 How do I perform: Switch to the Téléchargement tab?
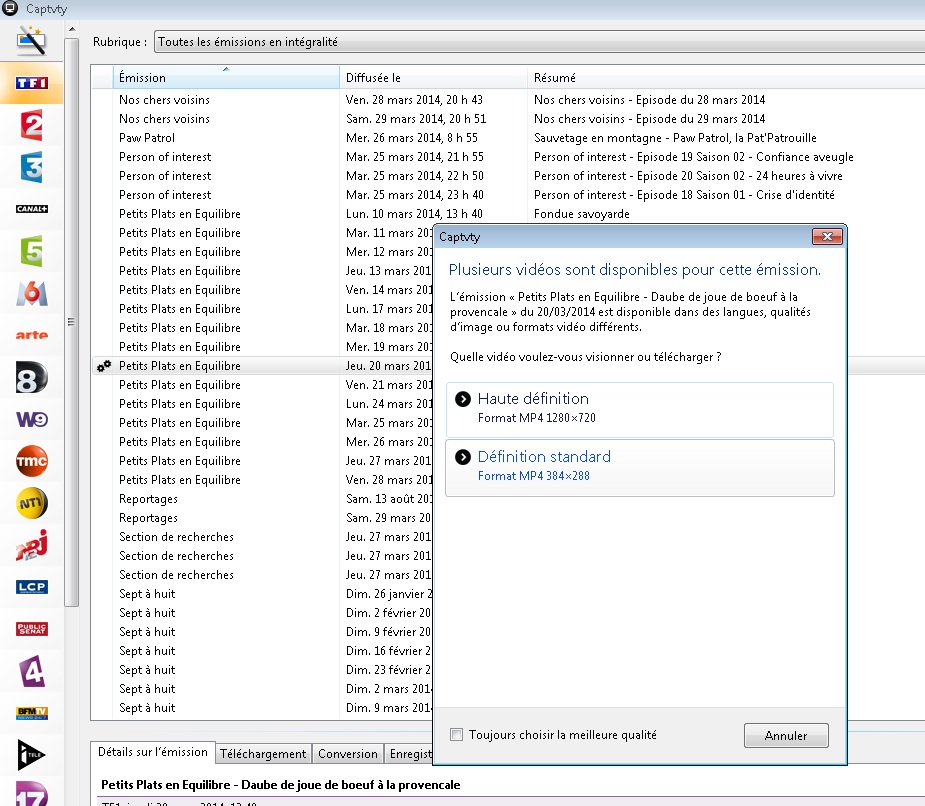[263, 754]
